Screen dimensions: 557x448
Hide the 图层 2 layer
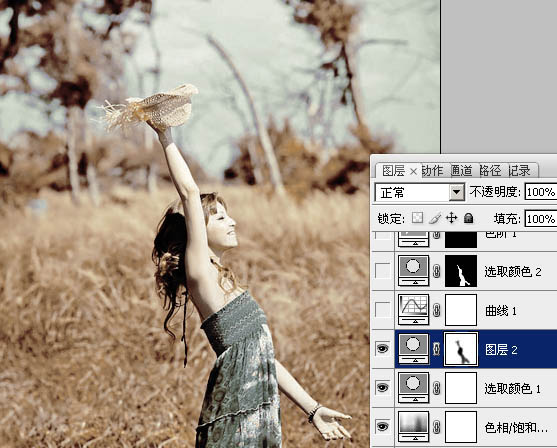pos(383,349)
